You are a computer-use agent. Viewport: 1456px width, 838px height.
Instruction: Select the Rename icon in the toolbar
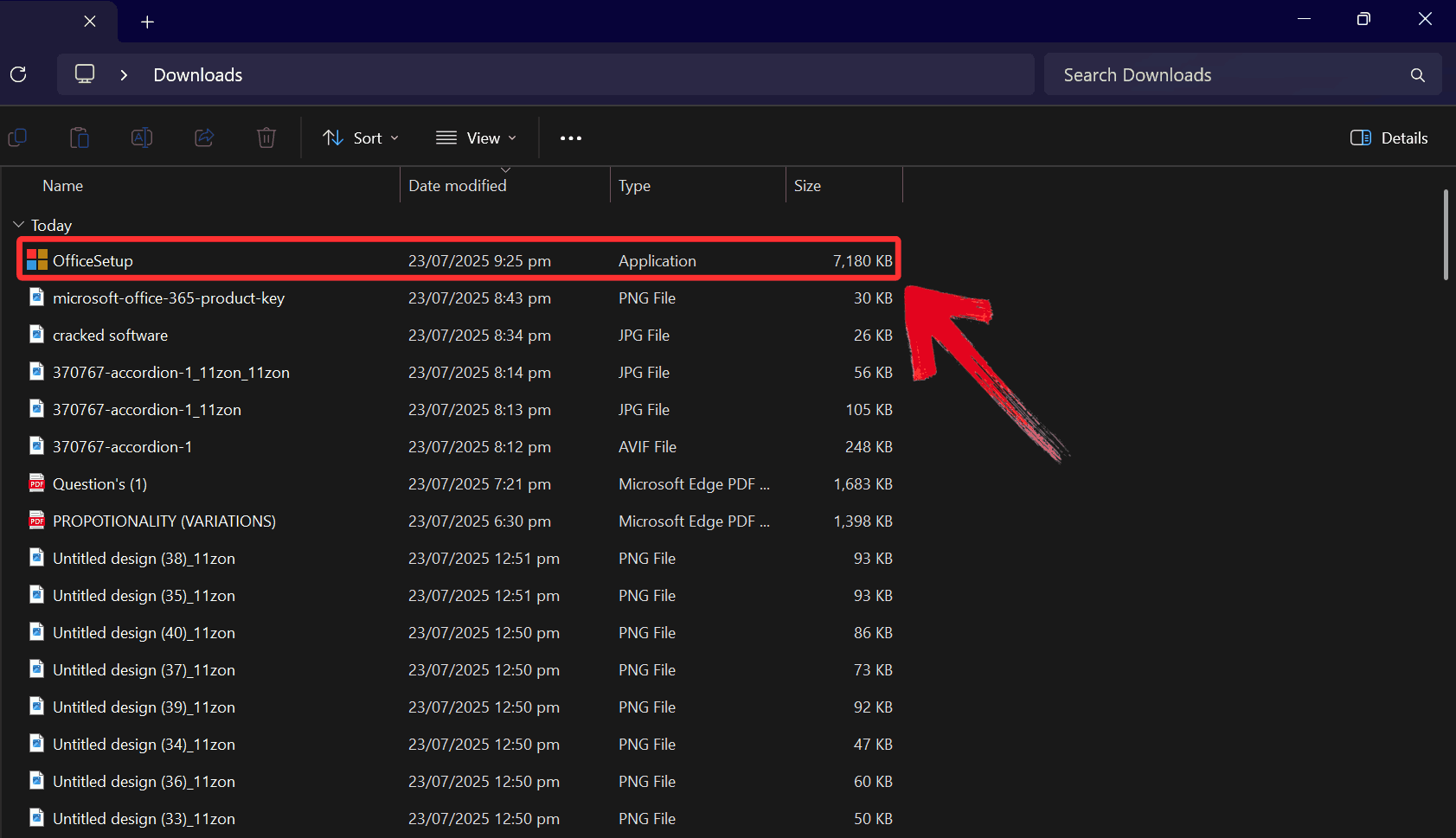[x=141, y=138]
